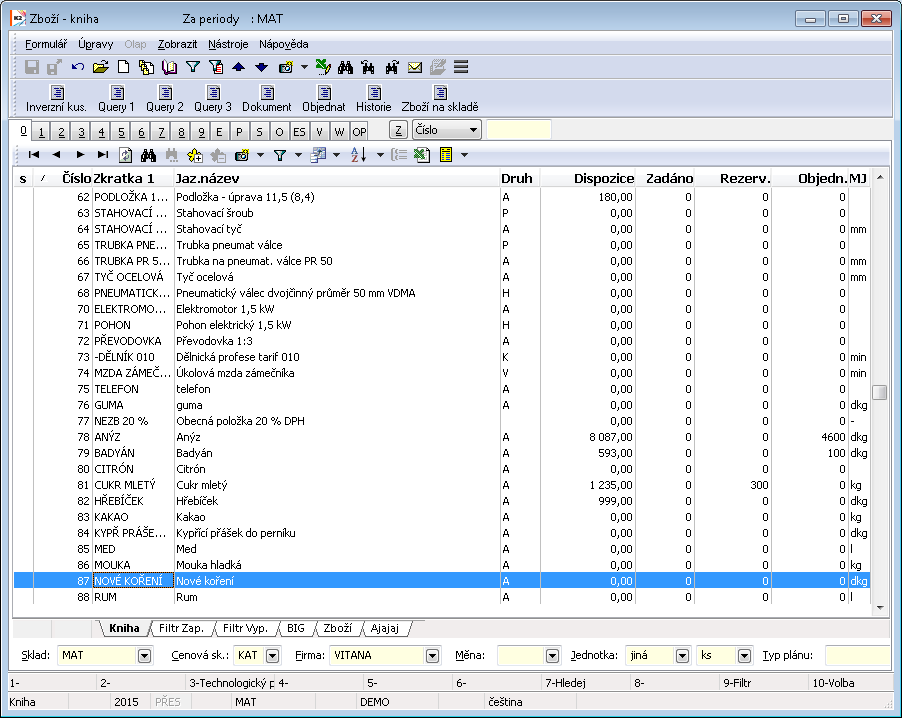
Task: Open the Jednotka 'jiná' dropdown arrow
Action: click(x=682, y=655)
